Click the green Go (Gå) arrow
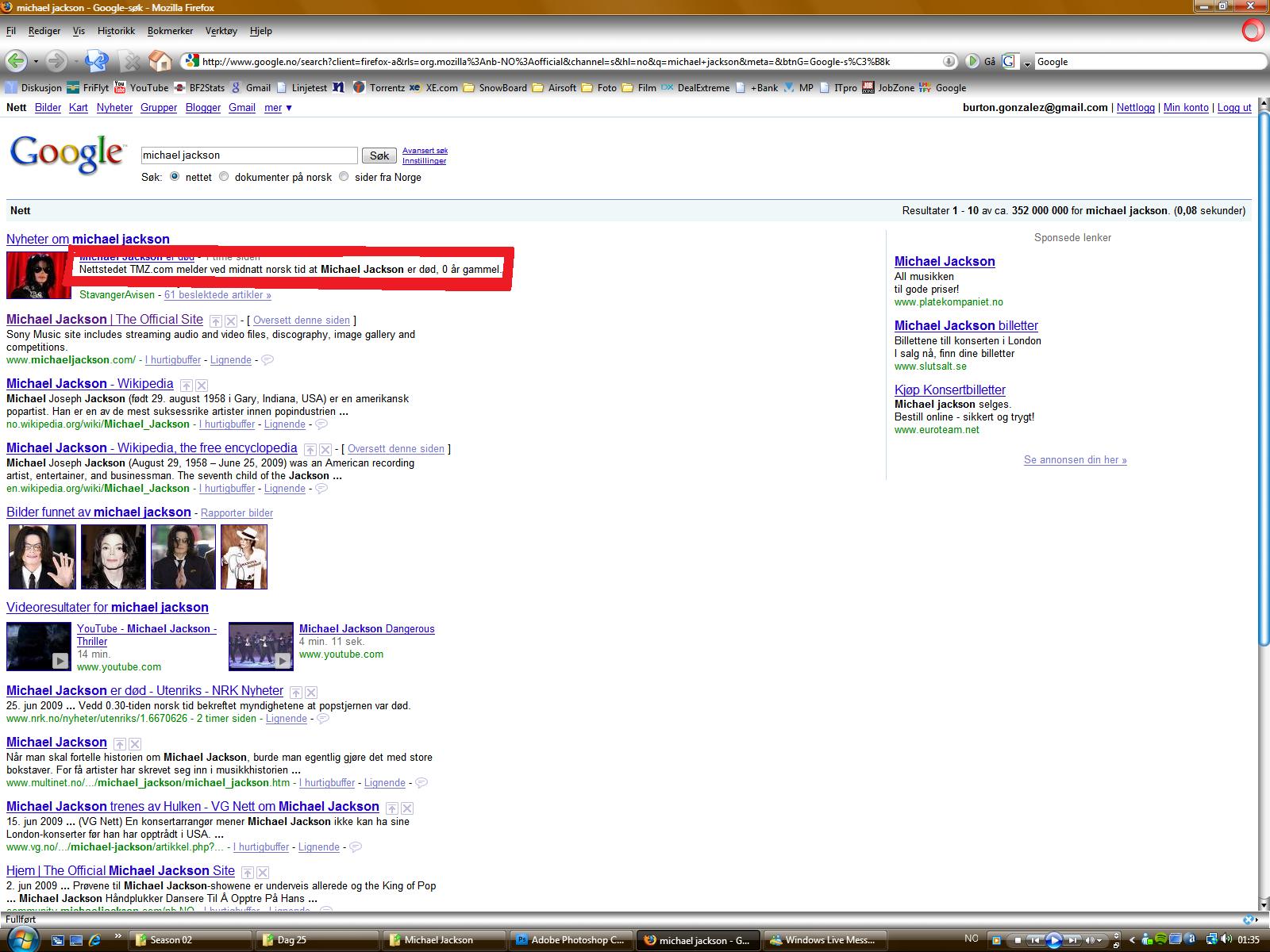Viewport: 1270px width, 952px height. [x=972, y=61]
